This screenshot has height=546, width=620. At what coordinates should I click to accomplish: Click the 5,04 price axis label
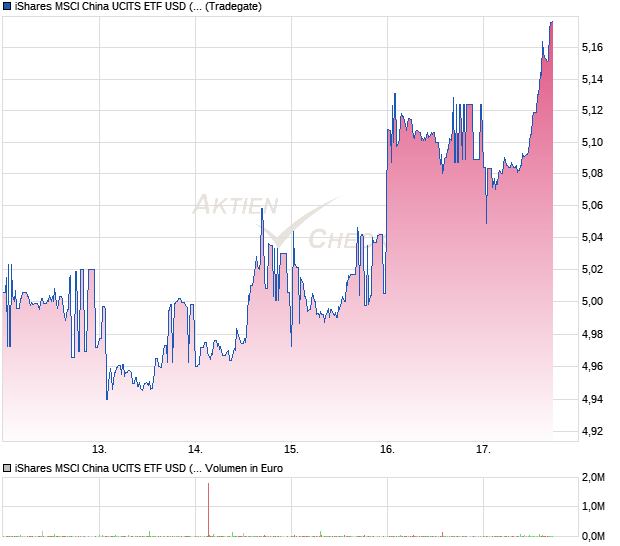click(x=592, y=237)
